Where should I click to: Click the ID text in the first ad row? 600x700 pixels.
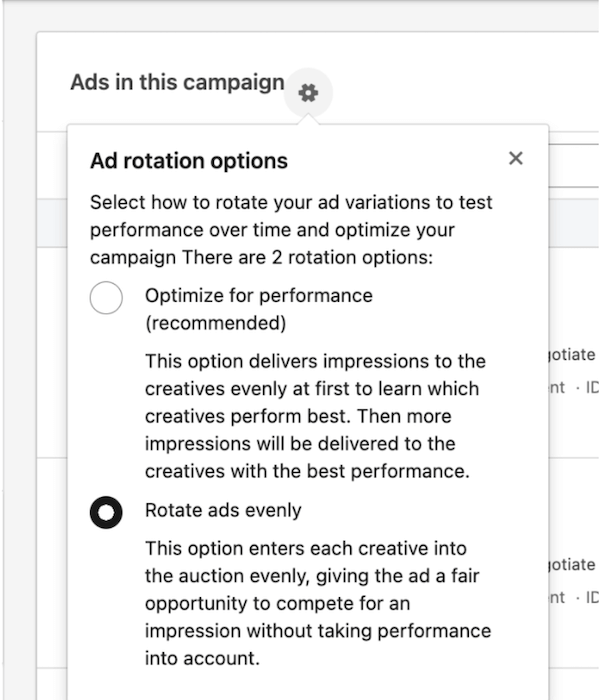(x=590, y=387)
